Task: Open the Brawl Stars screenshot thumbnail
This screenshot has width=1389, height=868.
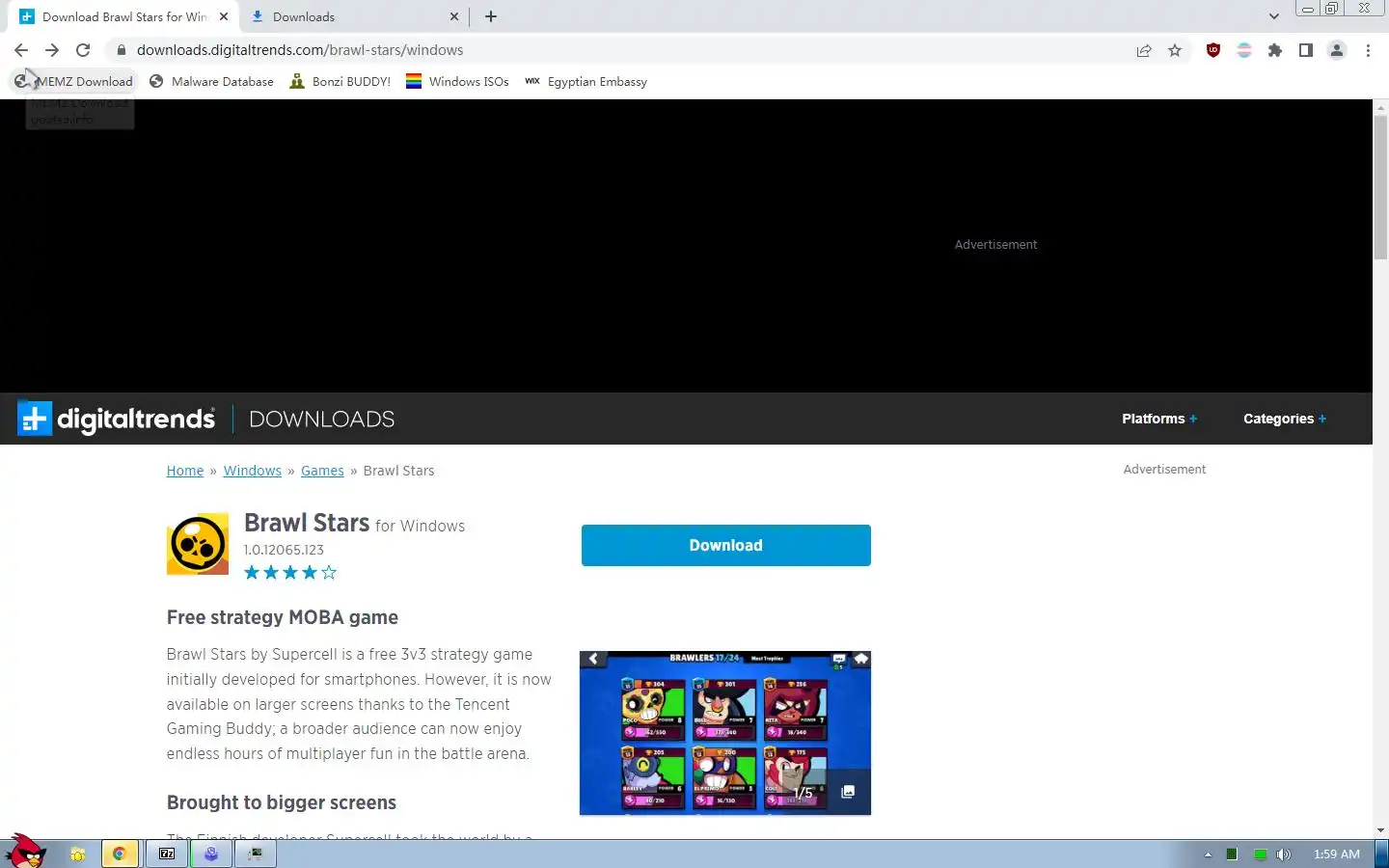Action: coord(725,733)
